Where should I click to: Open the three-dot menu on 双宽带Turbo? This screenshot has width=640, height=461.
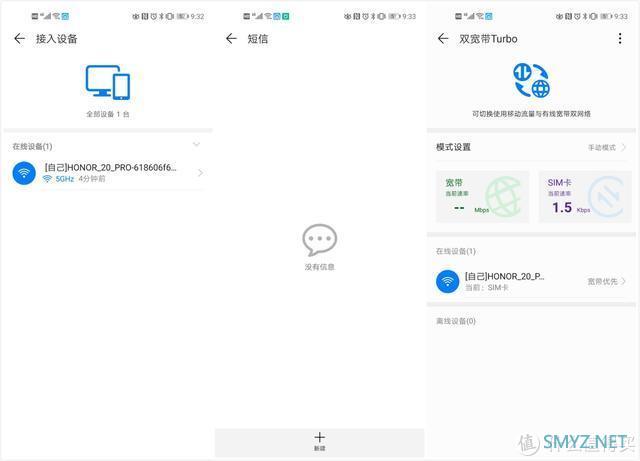[620, 39]
